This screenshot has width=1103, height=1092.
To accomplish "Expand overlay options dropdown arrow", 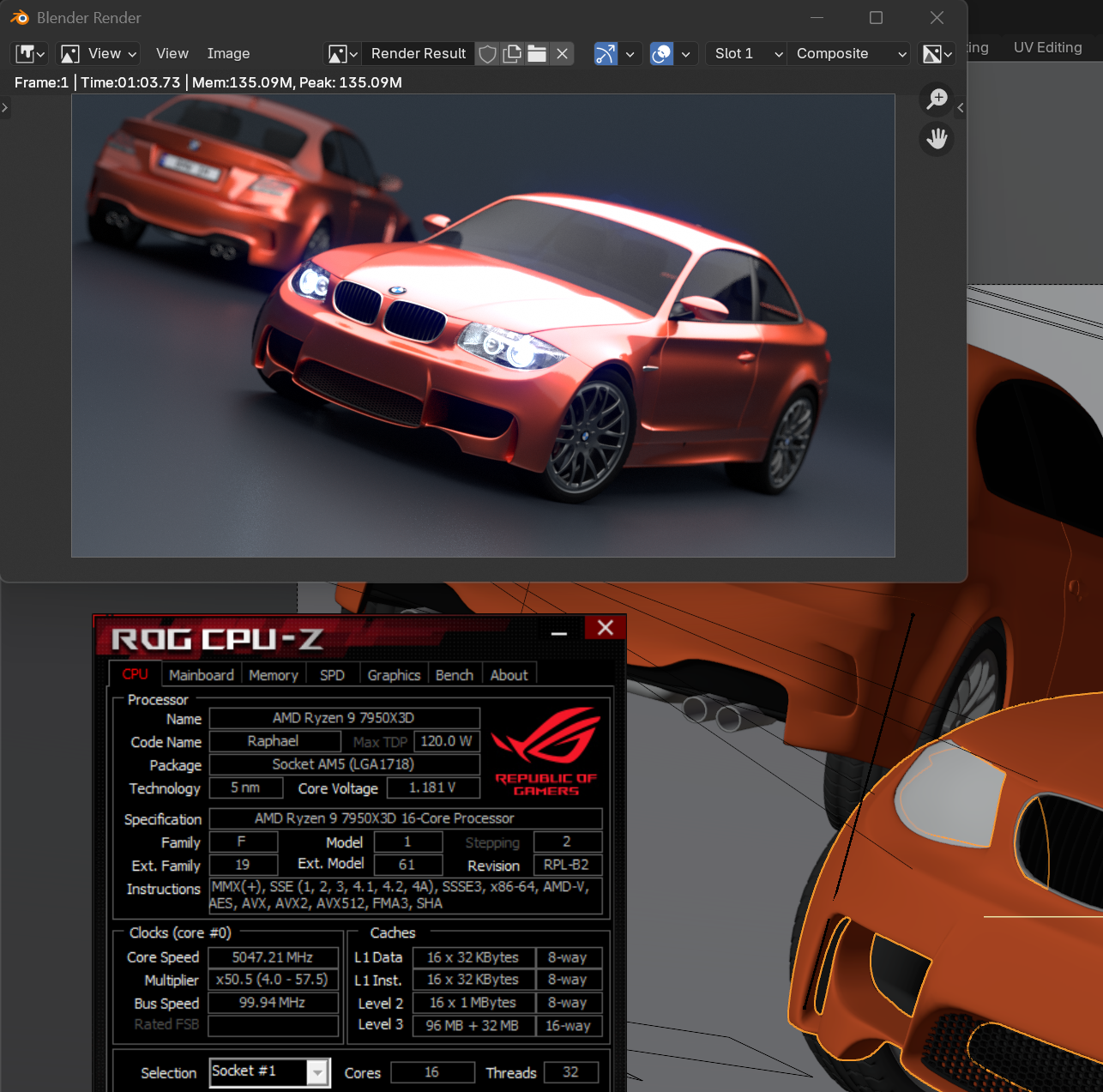I will click(x=685, y=53).
